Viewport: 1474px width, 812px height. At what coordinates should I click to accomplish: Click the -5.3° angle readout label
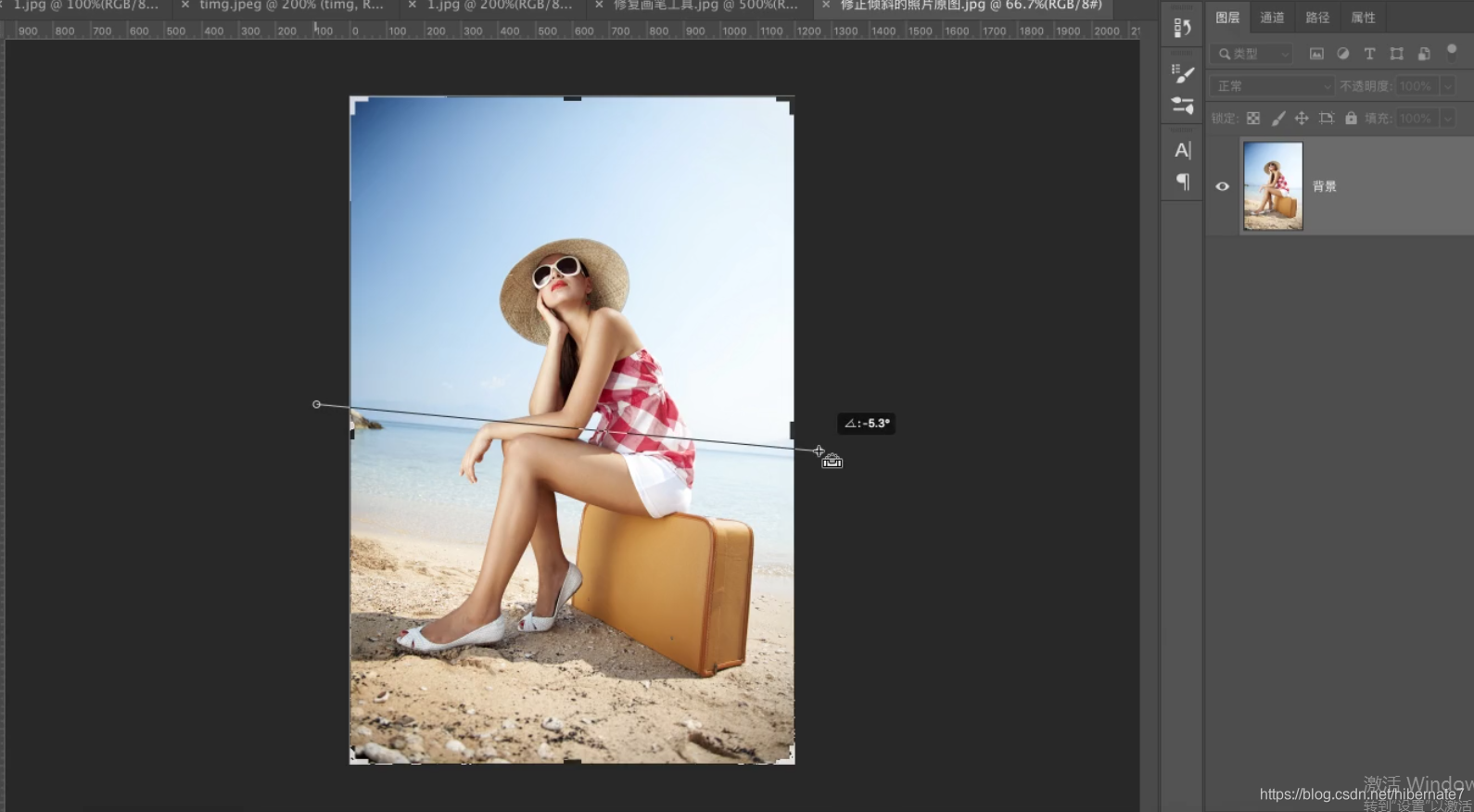[867, 424]
